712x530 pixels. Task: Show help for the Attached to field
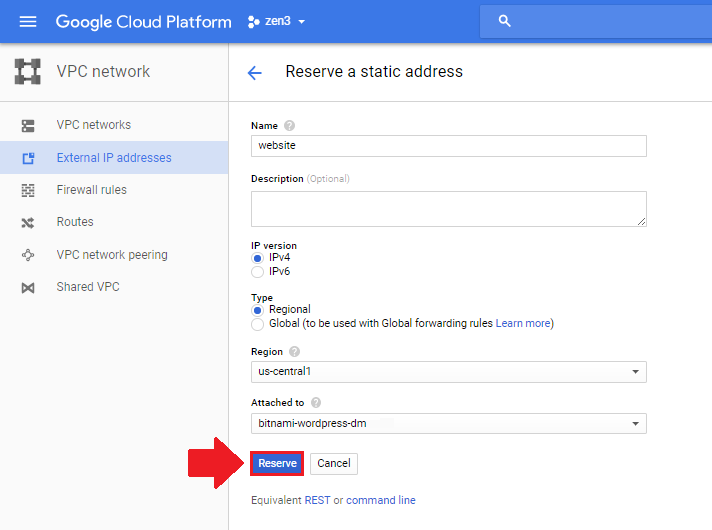tap(316, 402)
